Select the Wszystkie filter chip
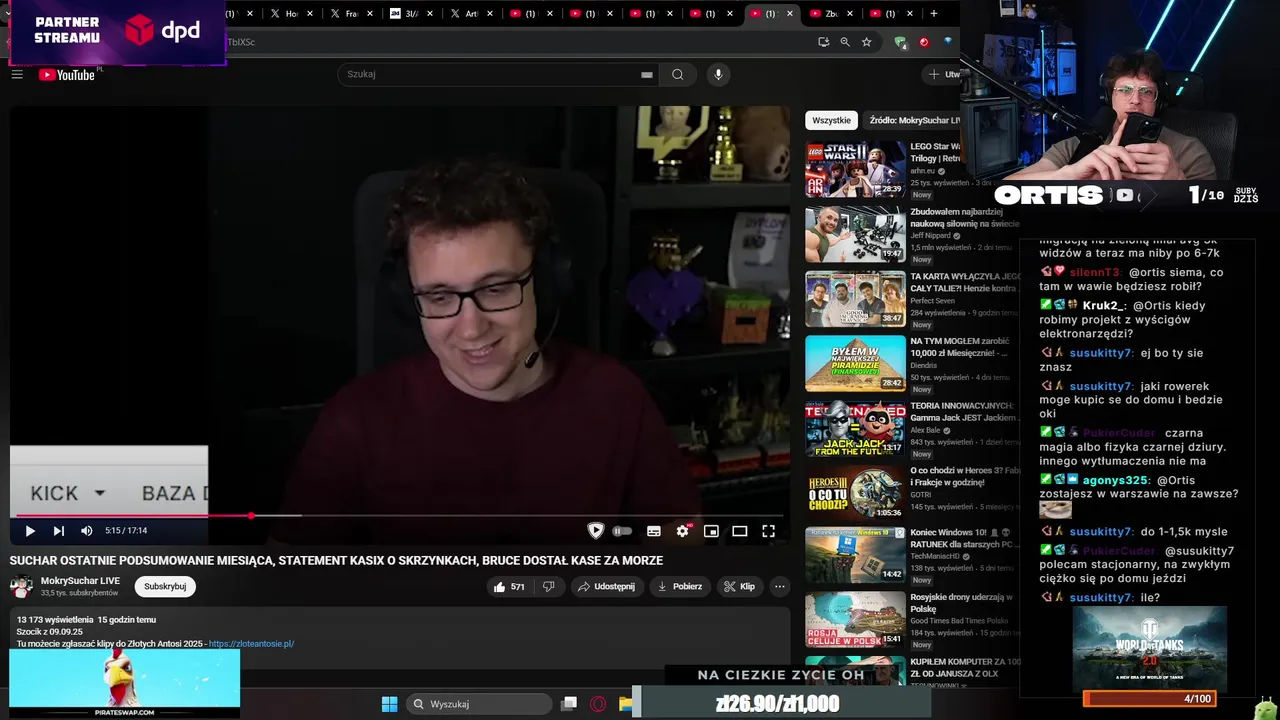The image size is (1280, 720). (x=831, y=120)
